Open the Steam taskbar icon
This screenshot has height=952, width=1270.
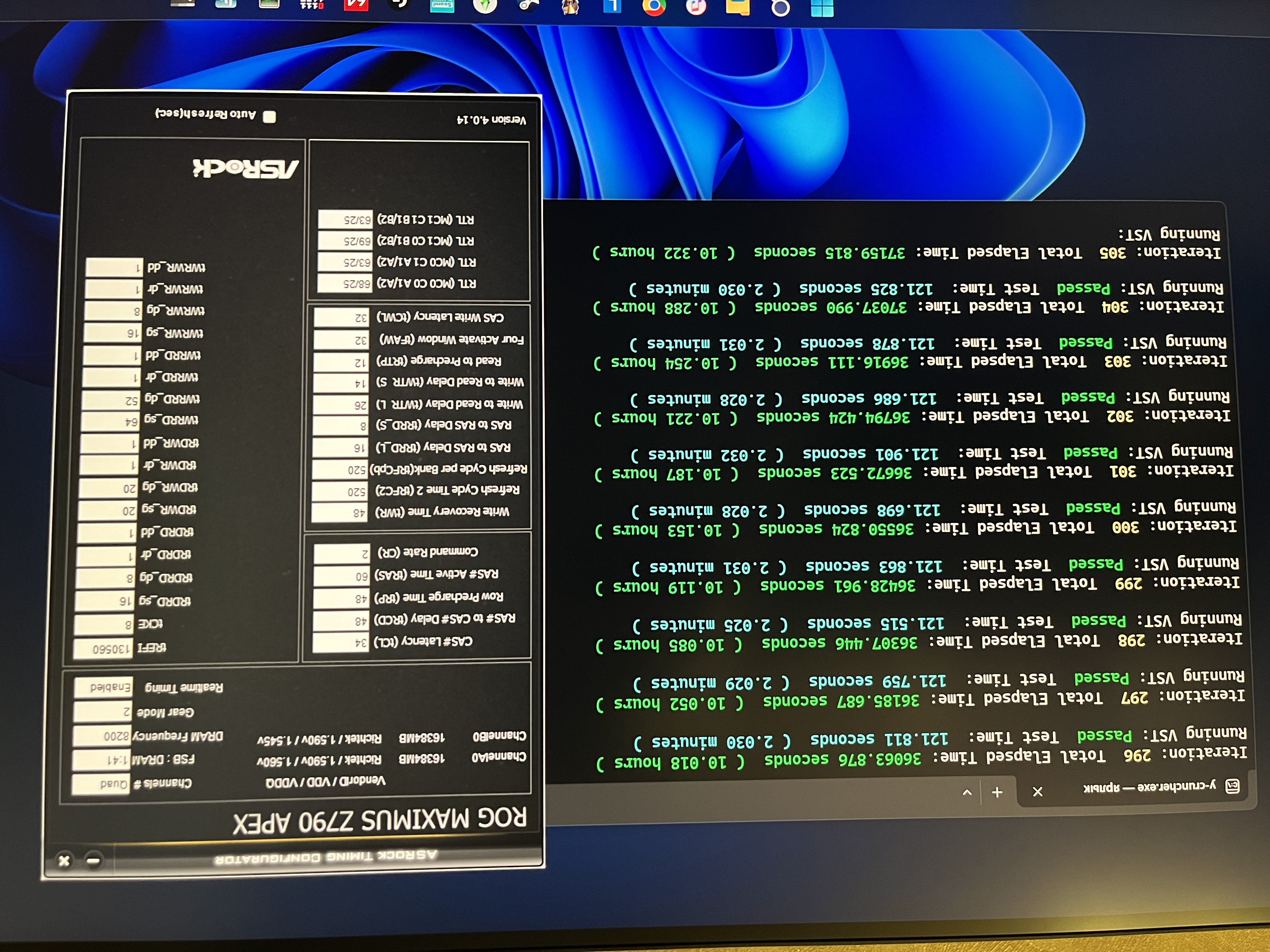[528, 6]
